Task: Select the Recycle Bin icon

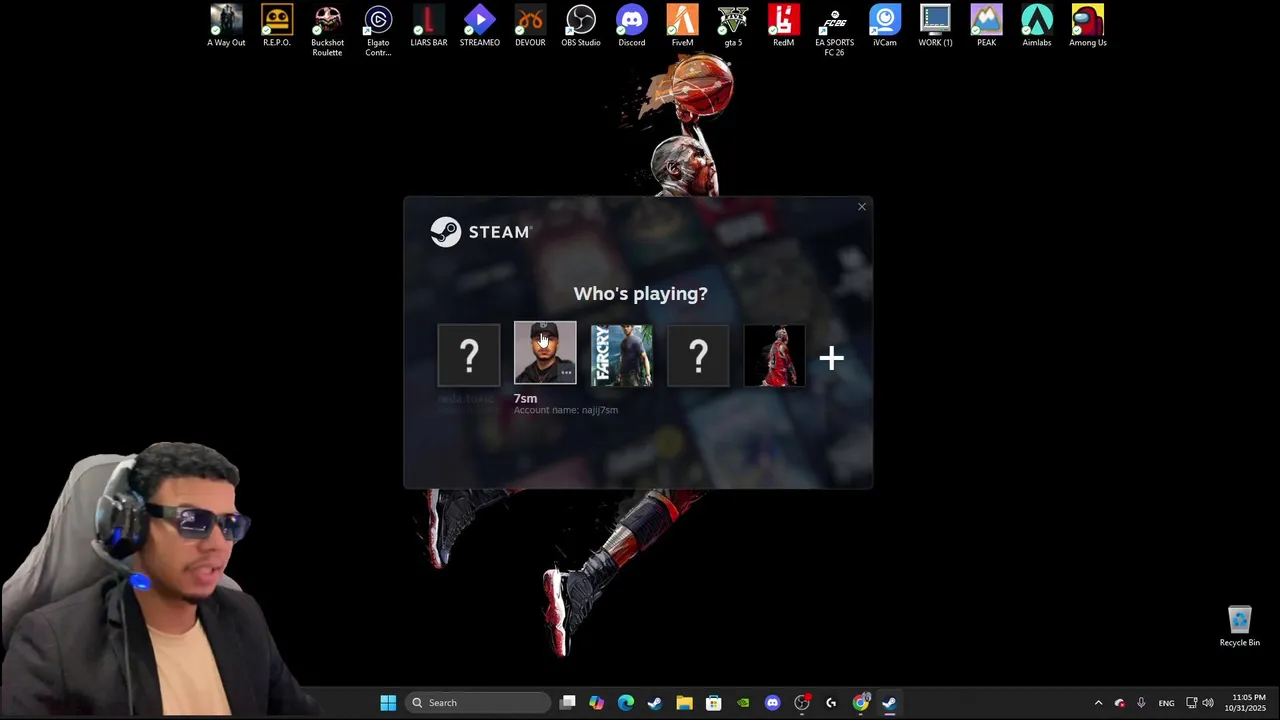Action: click(1240, 627)
